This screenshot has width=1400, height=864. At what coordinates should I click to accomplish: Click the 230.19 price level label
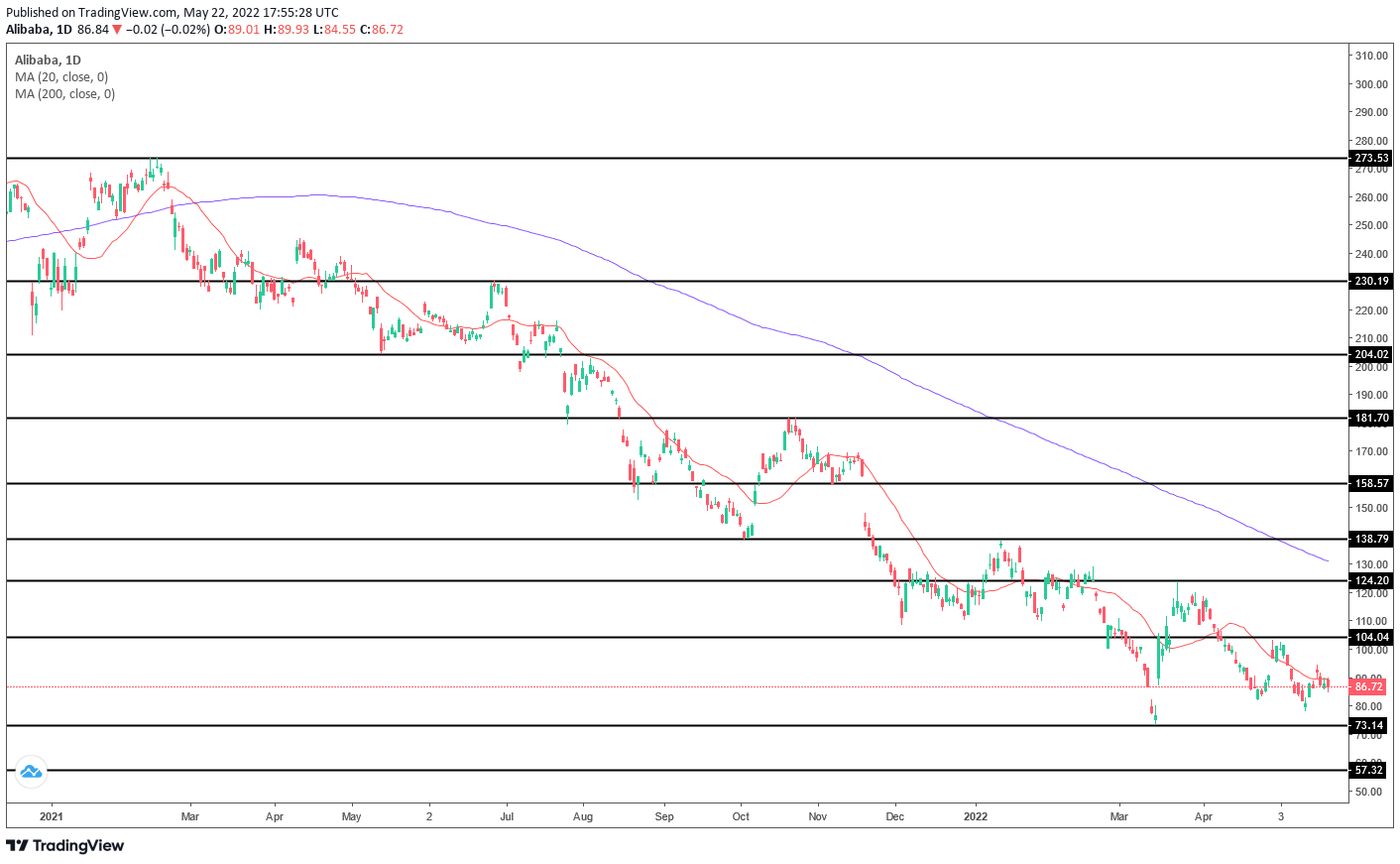tap(1372, 281)
